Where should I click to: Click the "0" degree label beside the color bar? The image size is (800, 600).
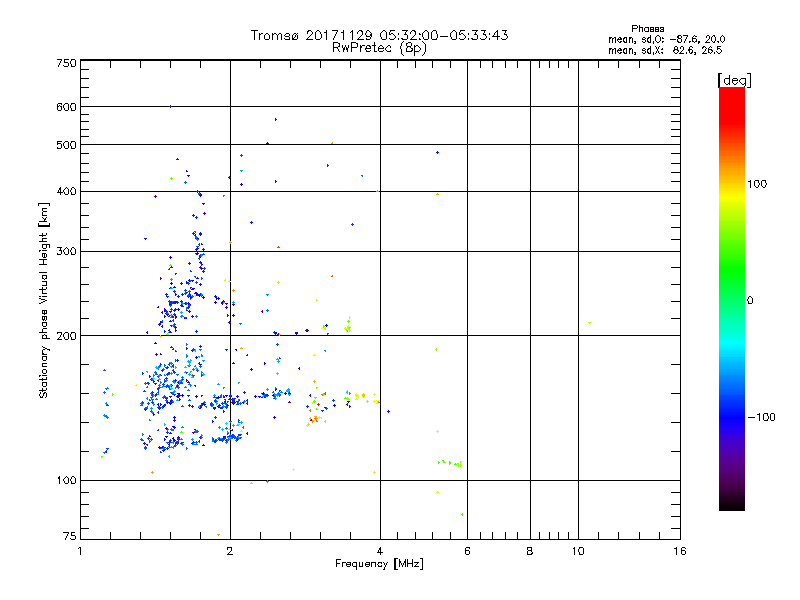[750, 300]
